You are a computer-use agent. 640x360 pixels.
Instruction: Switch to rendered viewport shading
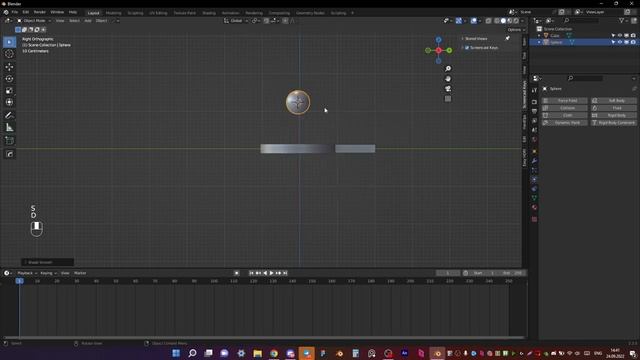516,21
